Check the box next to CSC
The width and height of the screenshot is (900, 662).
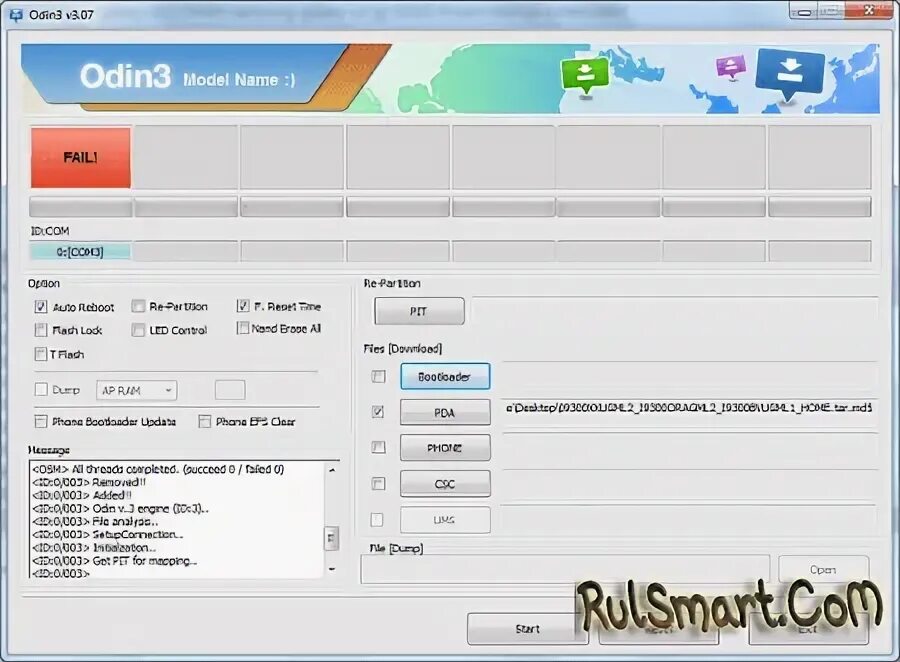pyautogui.click(x=378, y=483)
